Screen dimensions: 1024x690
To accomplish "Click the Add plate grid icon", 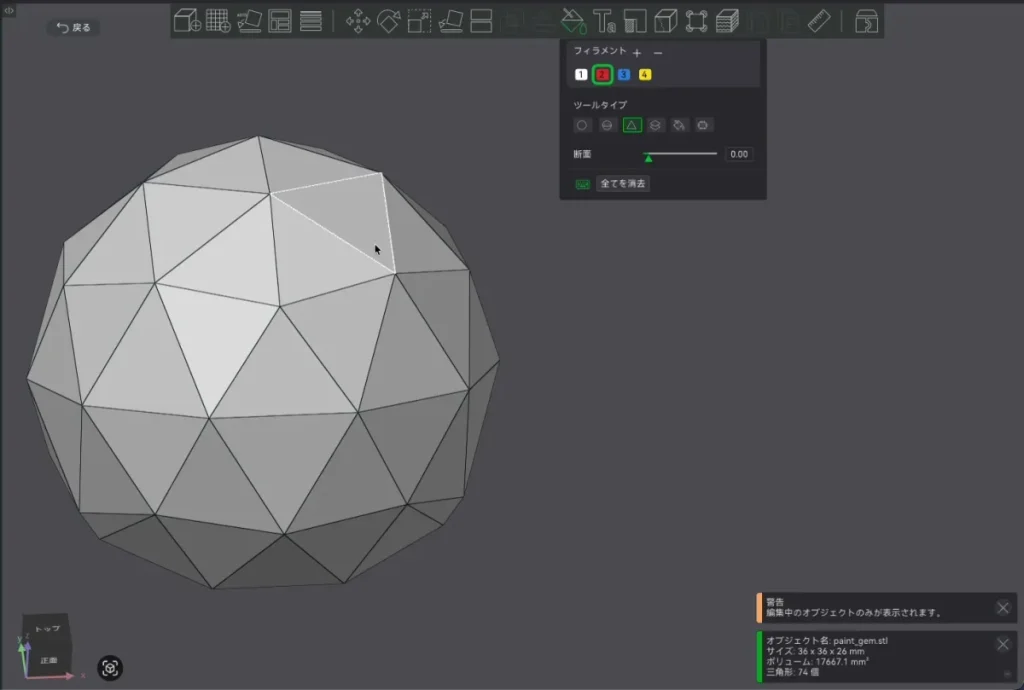I will click(218, 21).
